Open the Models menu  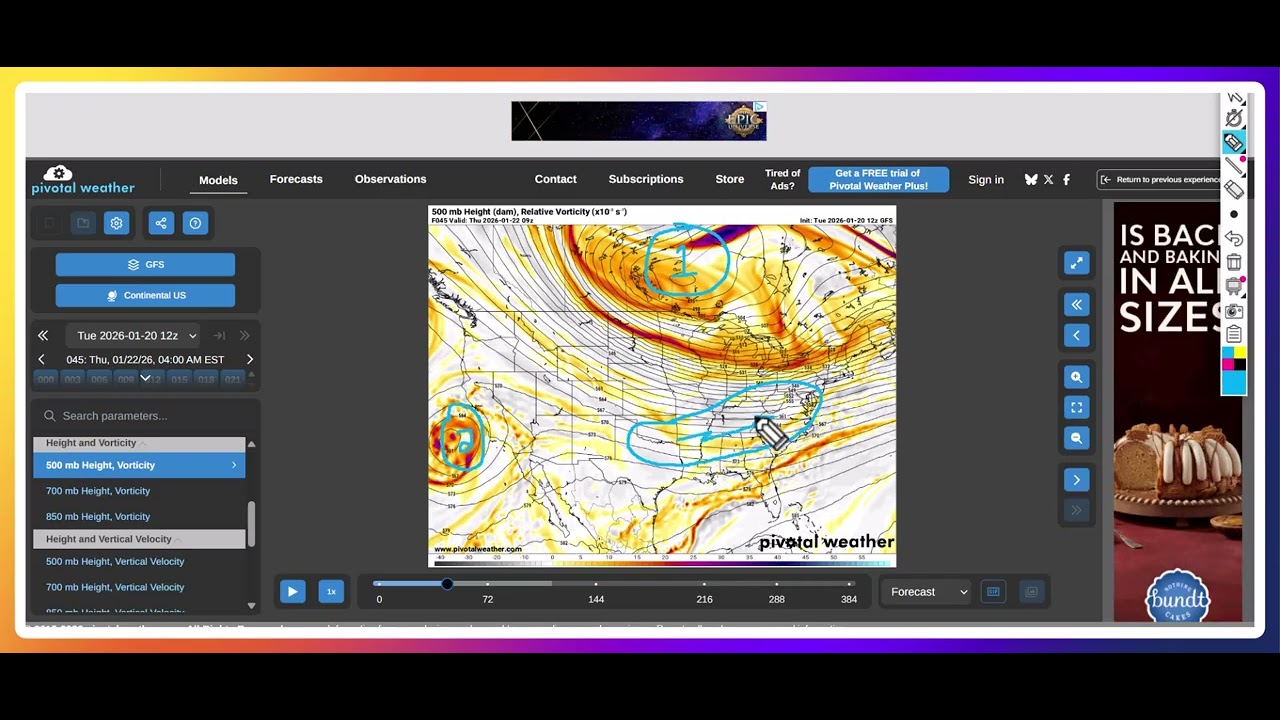[x=218, y=180]
